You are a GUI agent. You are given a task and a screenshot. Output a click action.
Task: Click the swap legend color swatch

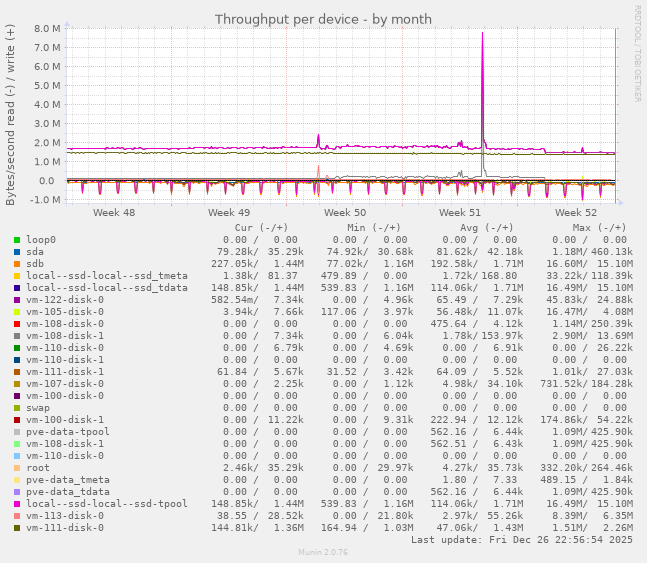[17, 408]
